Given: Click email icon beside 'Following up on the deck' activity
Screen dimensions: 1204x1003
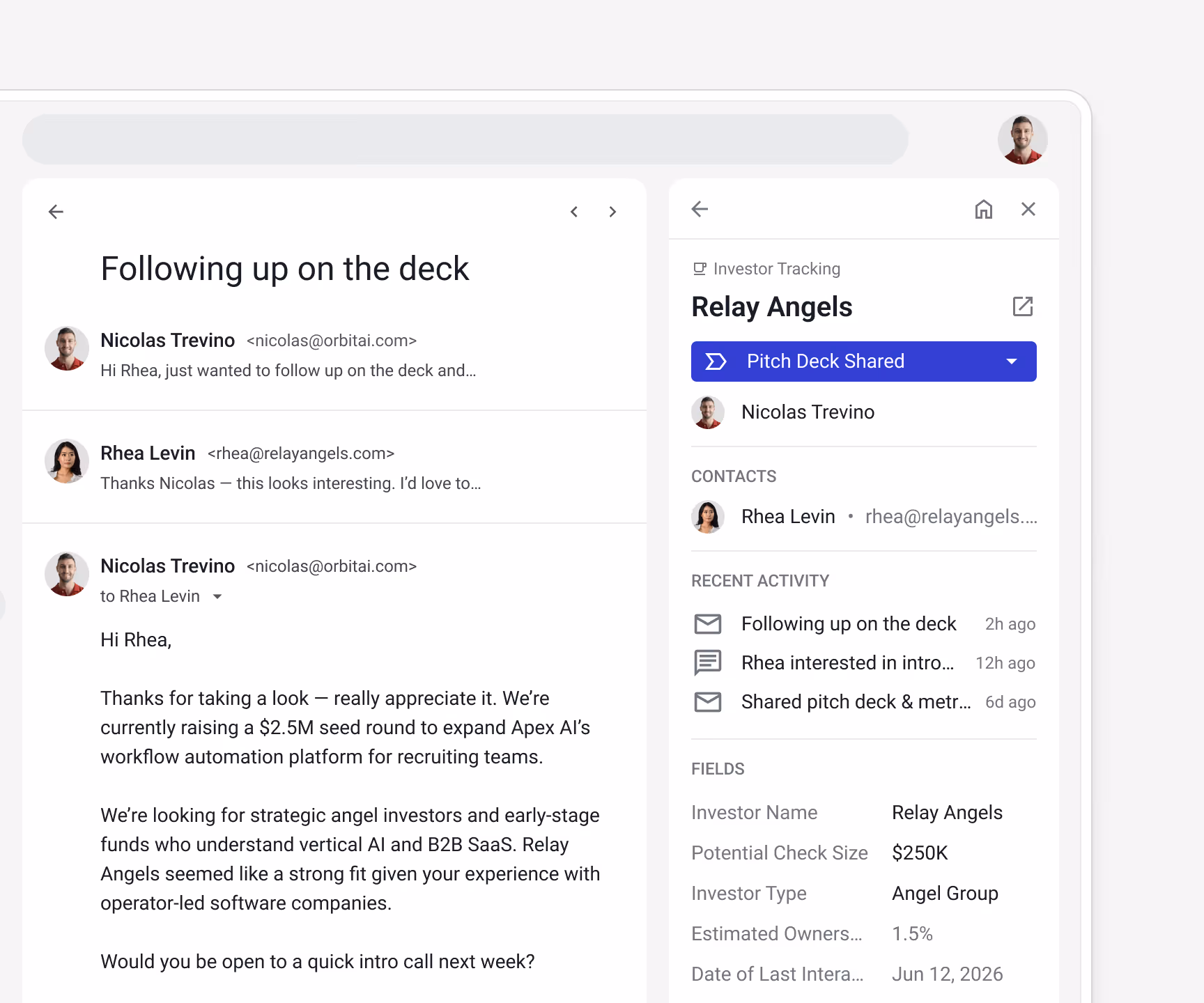Looking at the screenshot, I should pos(708,624).
